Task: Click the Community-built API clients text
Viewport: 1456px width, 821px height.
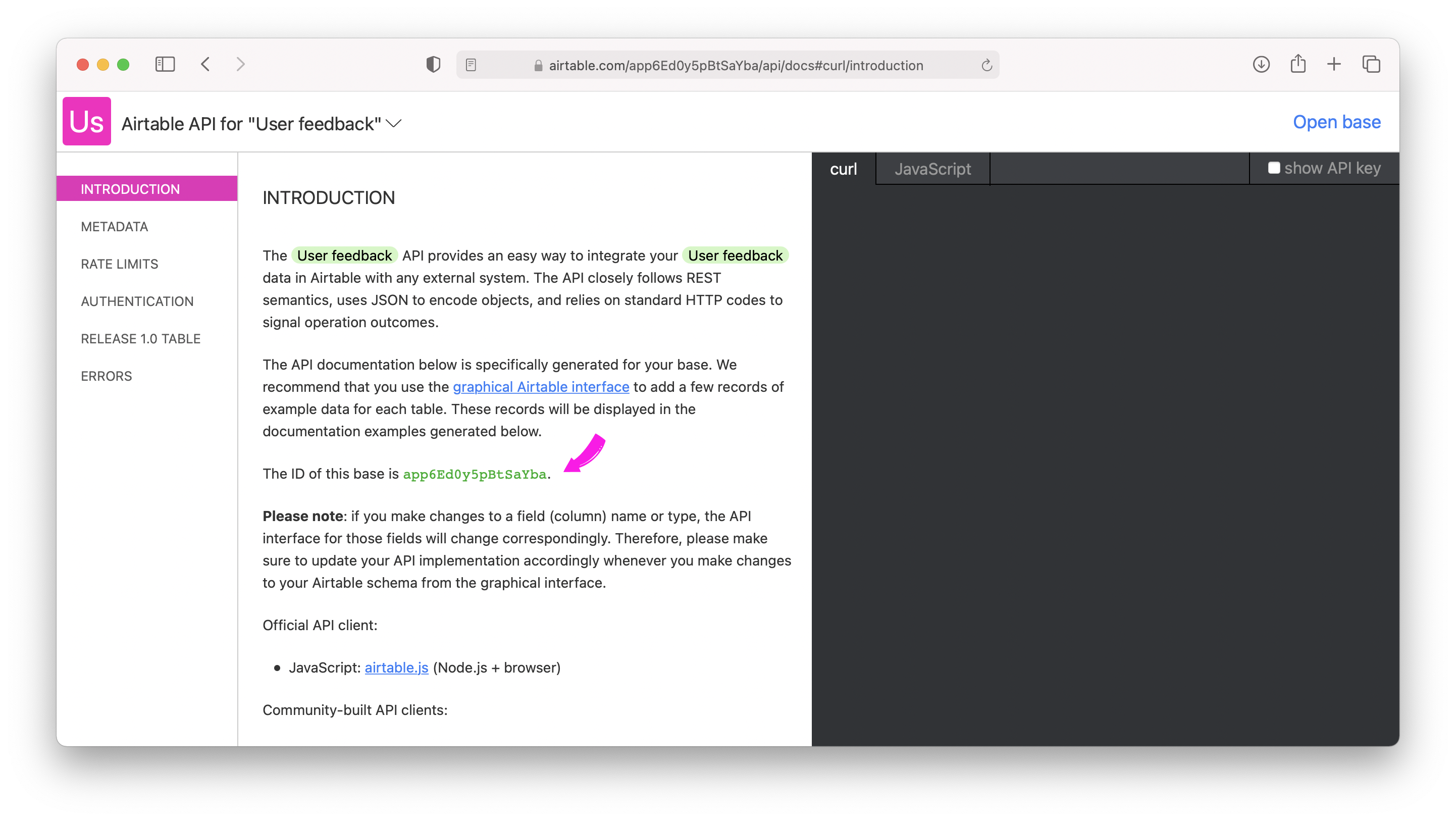Action: pos(355,710)
